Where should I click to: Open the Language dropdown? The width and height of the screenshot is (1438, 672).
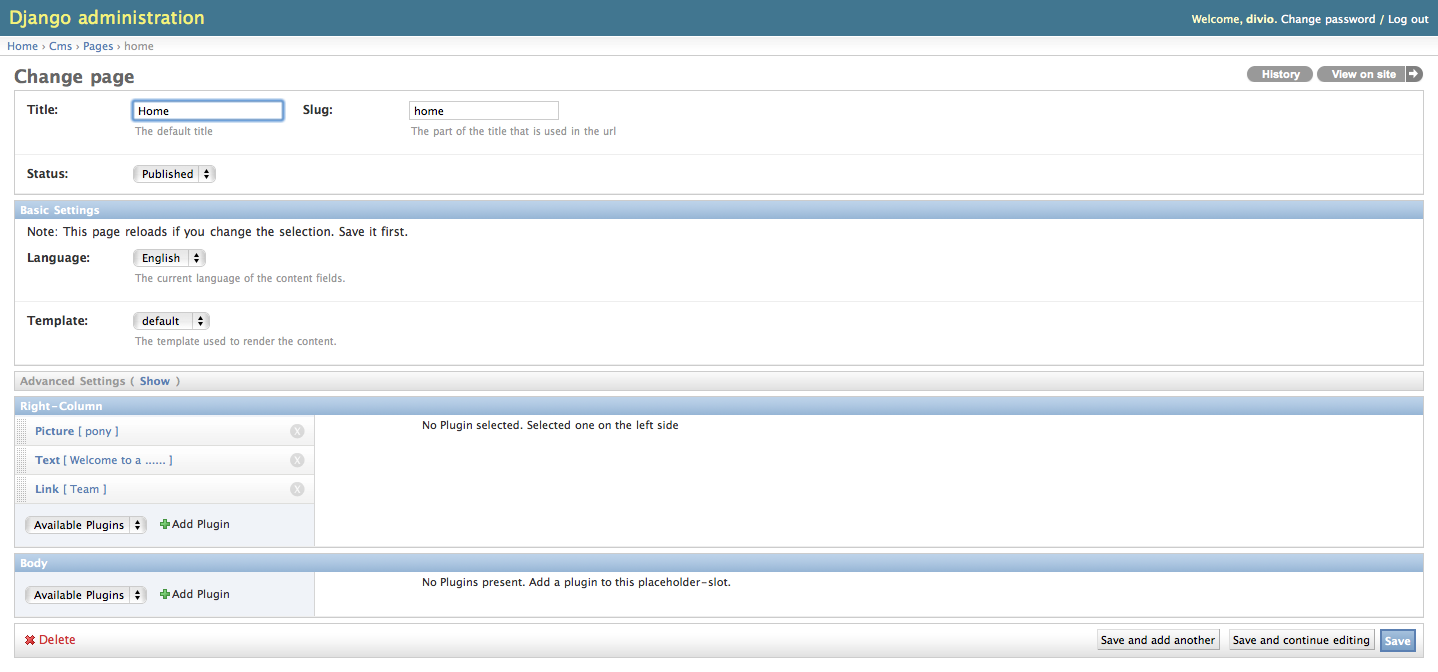[169, 258]
